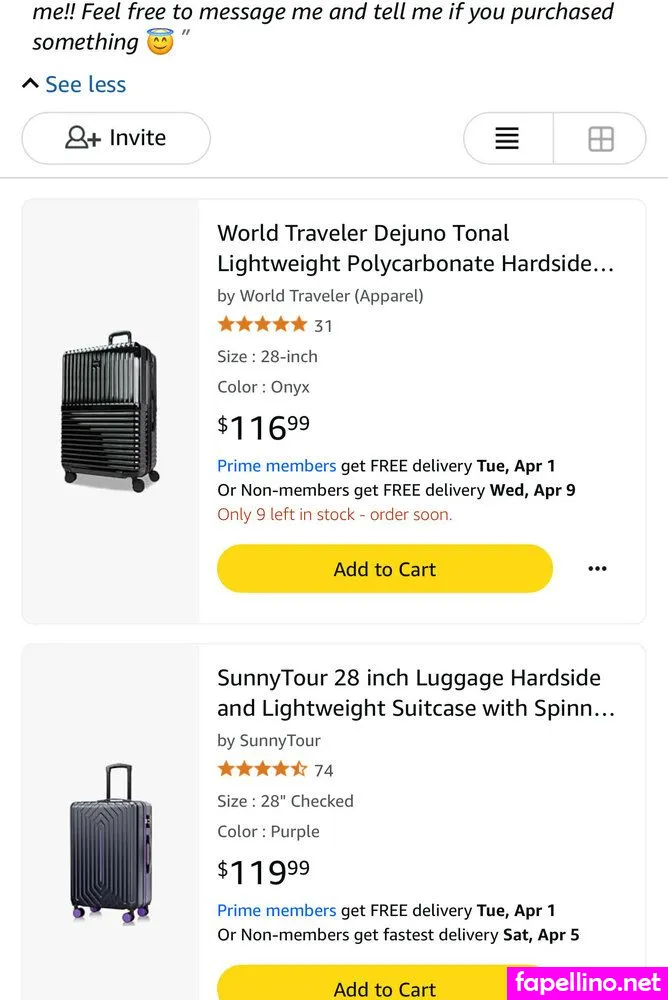
Task: Open SunnyTour 28 inch Luggage title
Action: coord(415,692)
